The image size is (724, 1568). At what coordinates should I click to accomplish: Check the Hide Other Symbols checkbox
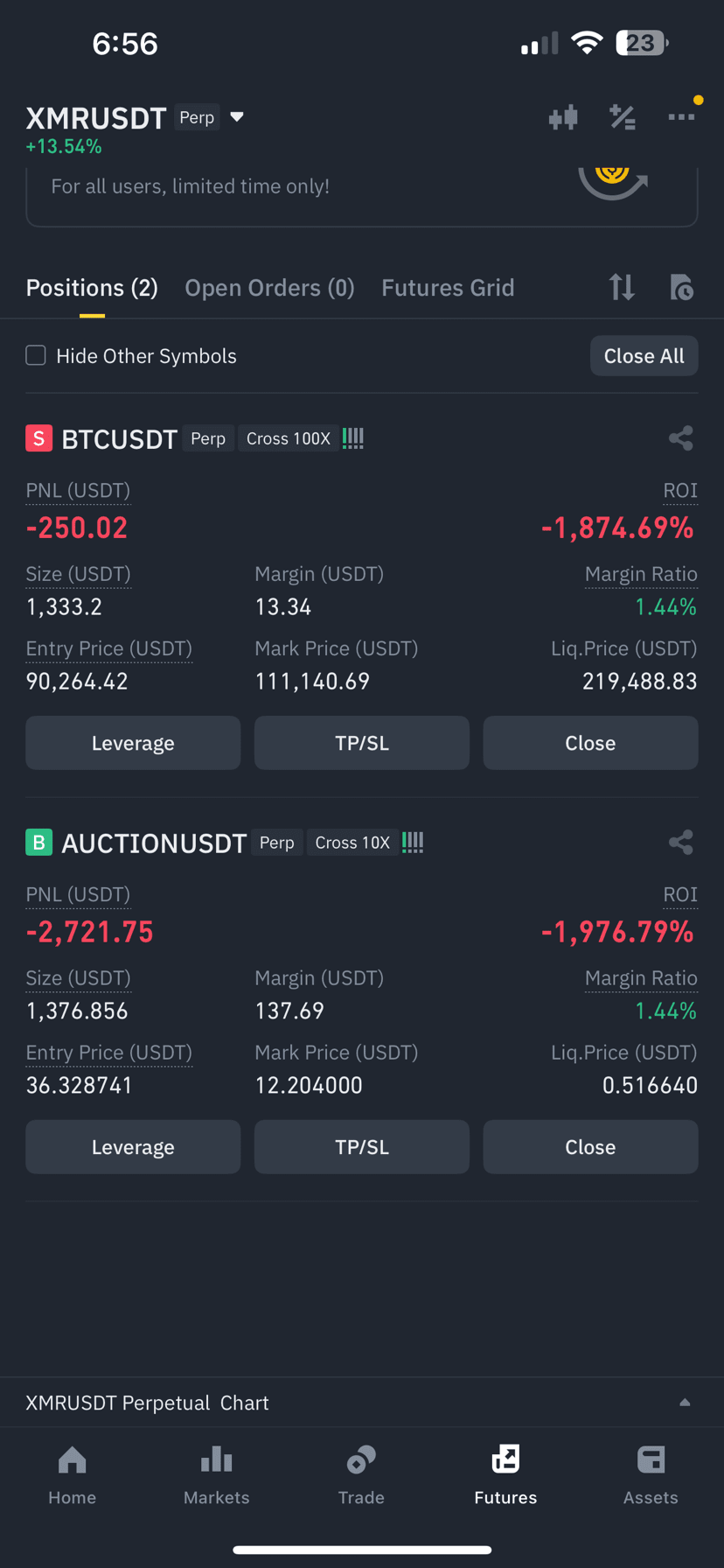[x=36, y=355]
